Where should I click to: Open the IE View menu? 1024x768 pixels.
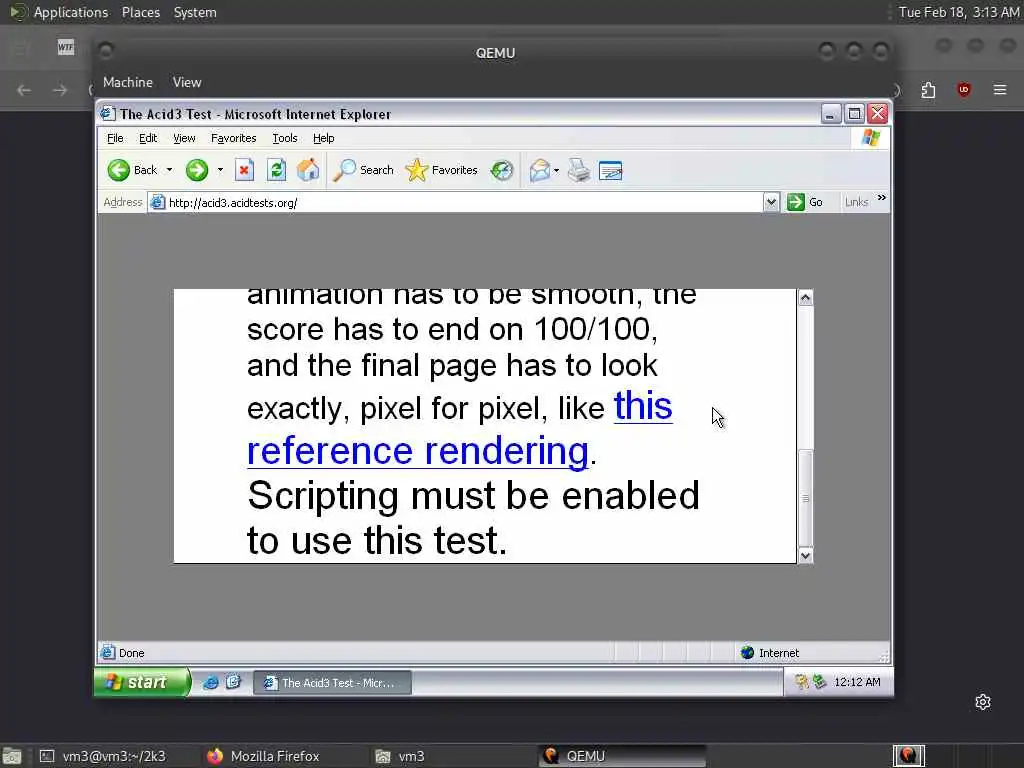tap(184, 138)
